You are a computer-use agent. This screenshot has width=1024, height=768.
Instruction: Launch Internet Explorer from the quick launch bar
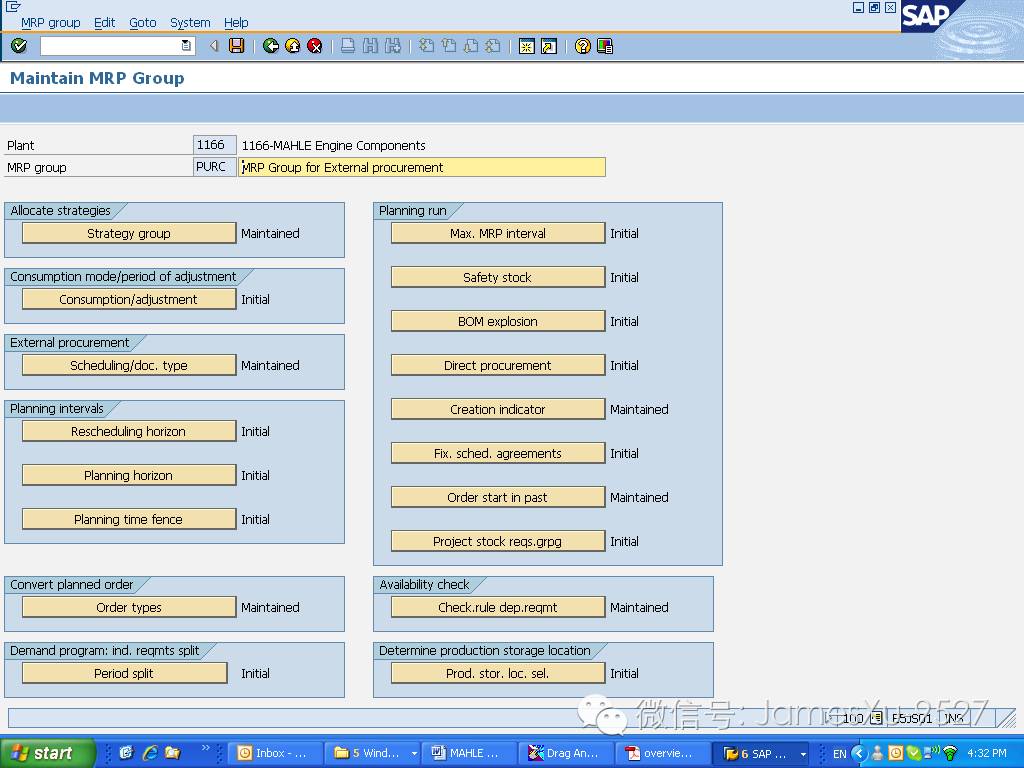click(x=150, y=753)
